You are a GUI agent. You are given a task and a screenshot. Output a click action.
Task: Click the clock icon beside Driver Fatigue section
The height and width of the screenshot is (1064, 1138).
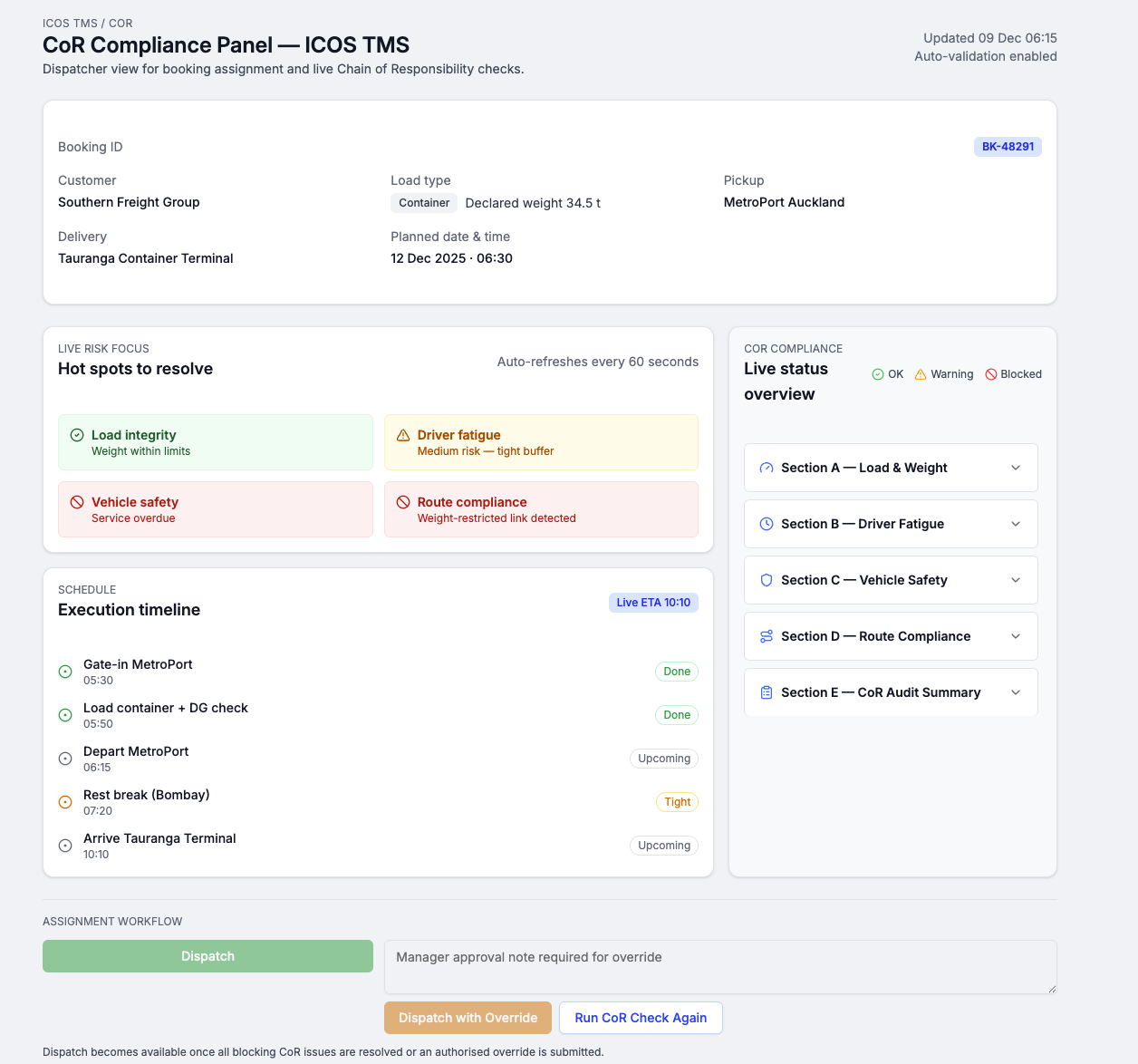pos(767,525)
